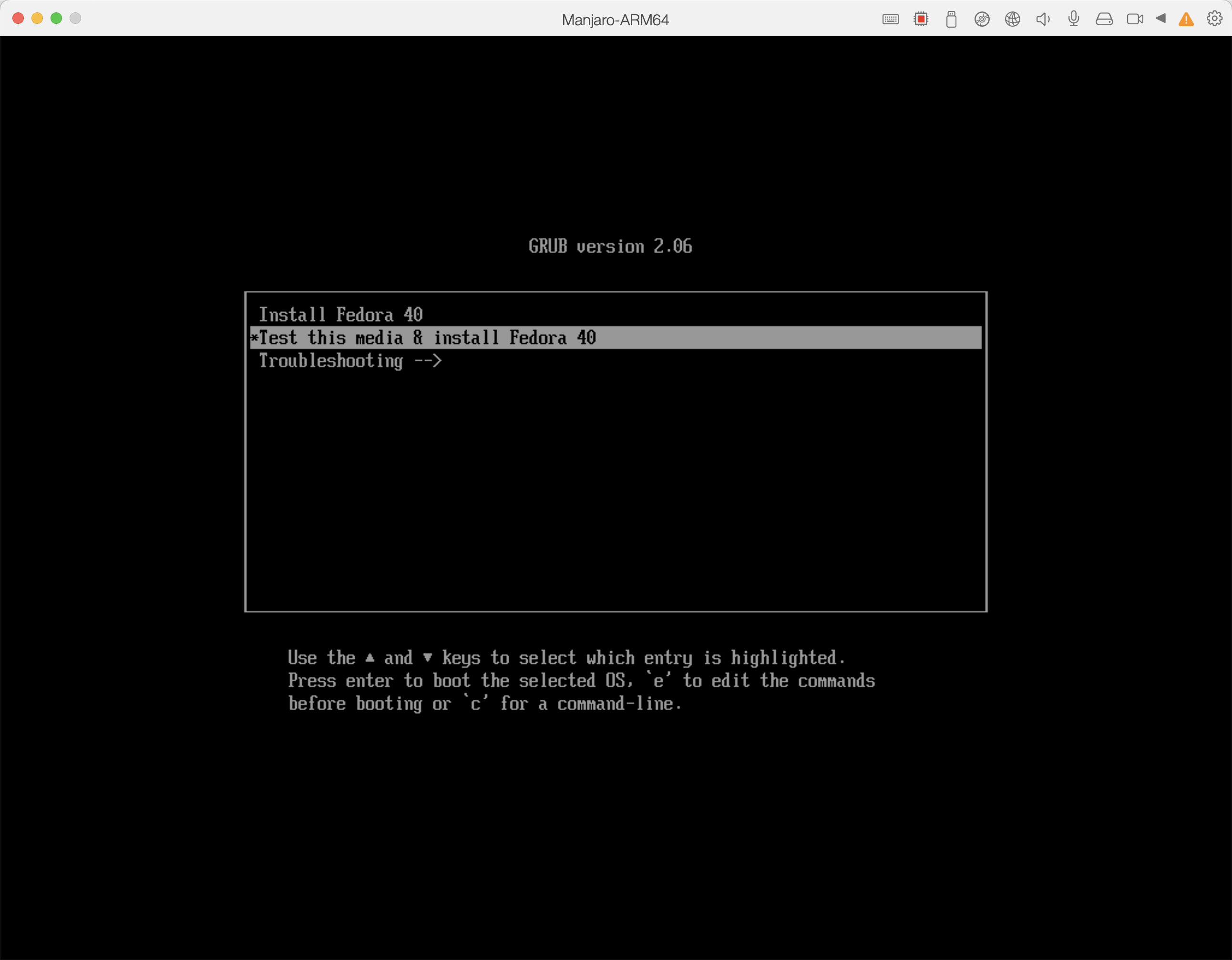Open the USB devices icon
This screenshot has width=1232, height=960.
coord(951,19)
